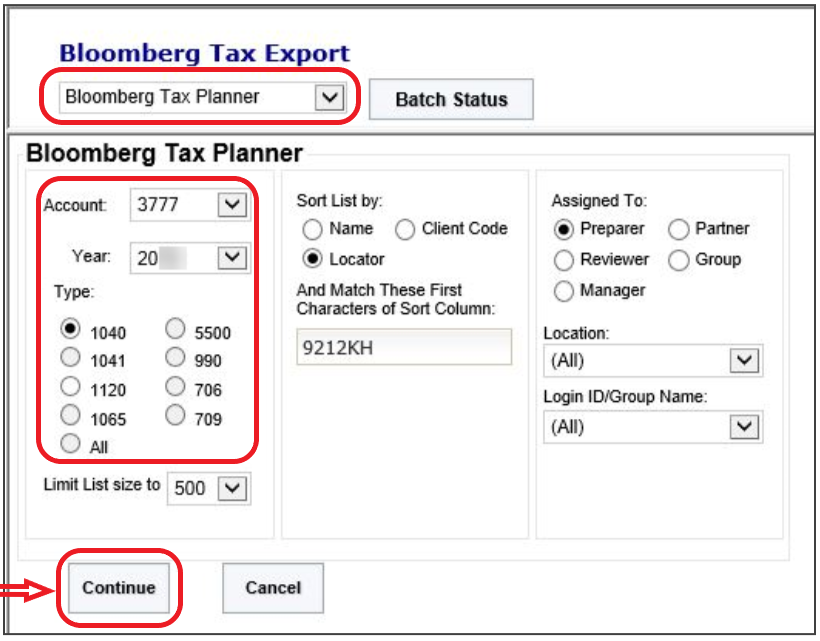This screenshot has height=641, width=820.
Task: Open the Login ID/Group Name dropdown
Action: click(x=653, y=427)
